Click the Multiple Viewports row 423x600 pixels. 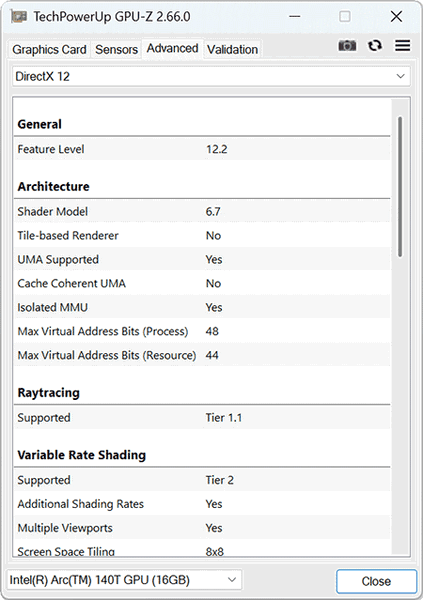202,528
